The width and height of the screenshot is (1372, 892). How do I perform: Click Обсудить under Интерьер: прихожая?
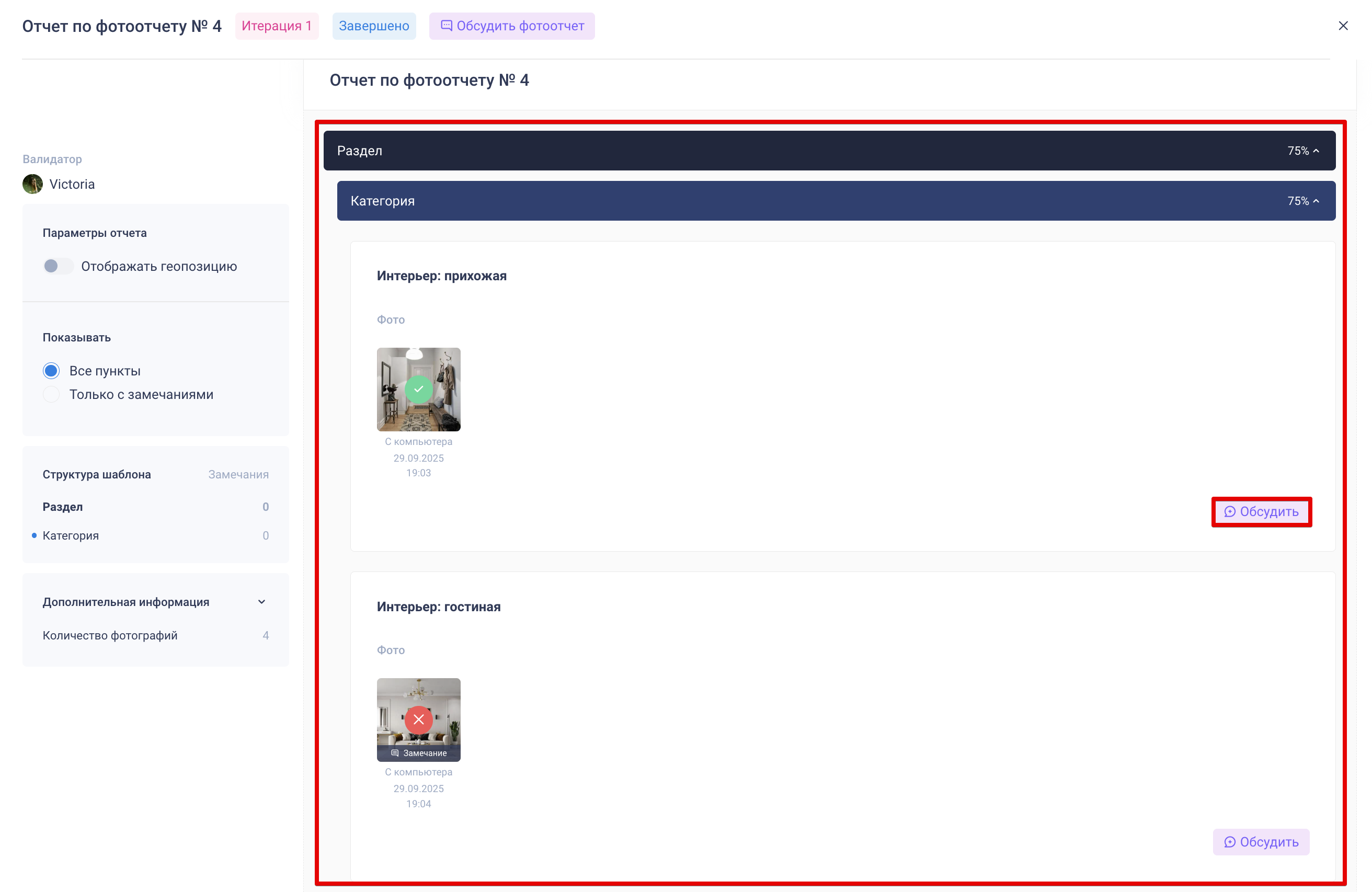click(x=1261, y=511)
